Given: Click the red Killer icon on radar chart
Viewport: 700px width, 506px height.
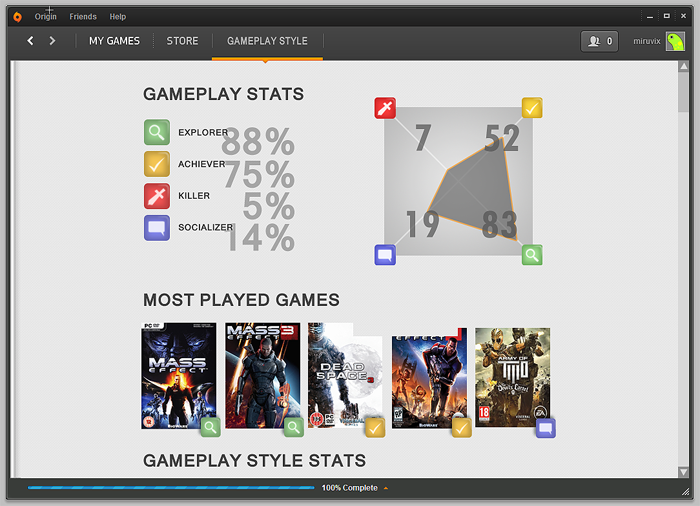Looking at the screenshot, I should coord(385,108).
